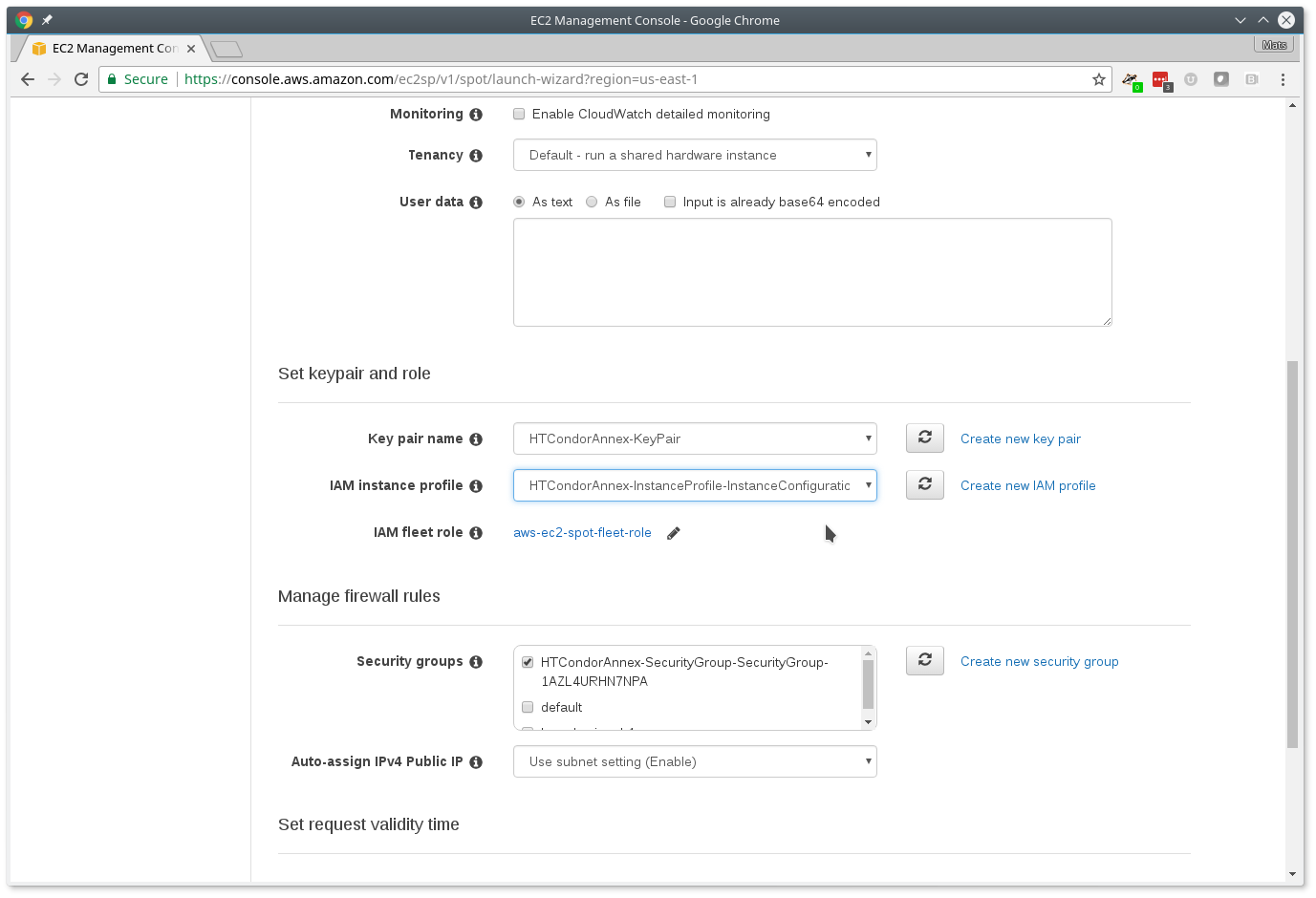Show the User data info tooltip icon

(476, 203)
